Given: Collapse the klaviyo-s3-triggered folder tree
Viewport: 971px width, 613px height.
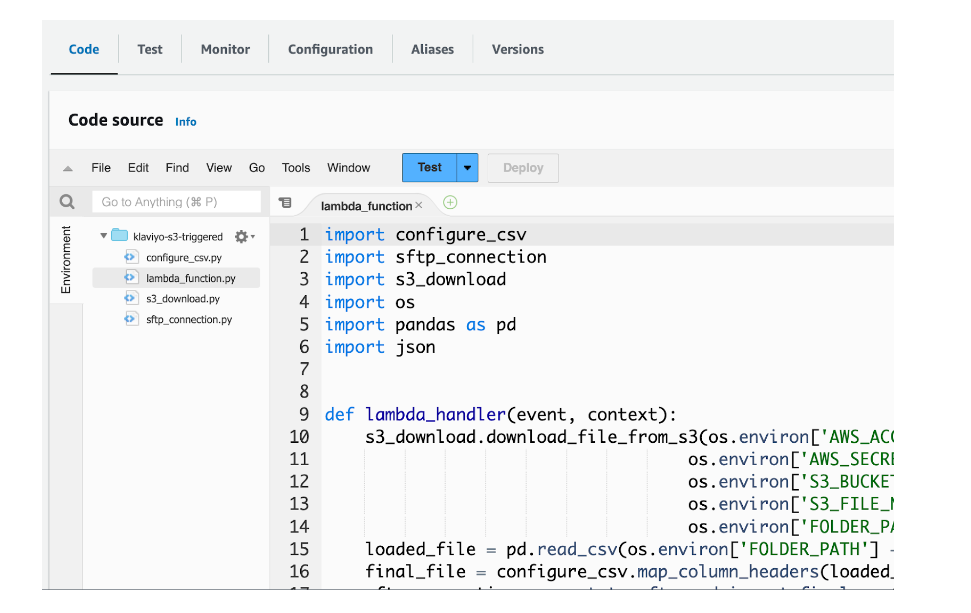Looking at the screenshot, I should click(103, 237).
